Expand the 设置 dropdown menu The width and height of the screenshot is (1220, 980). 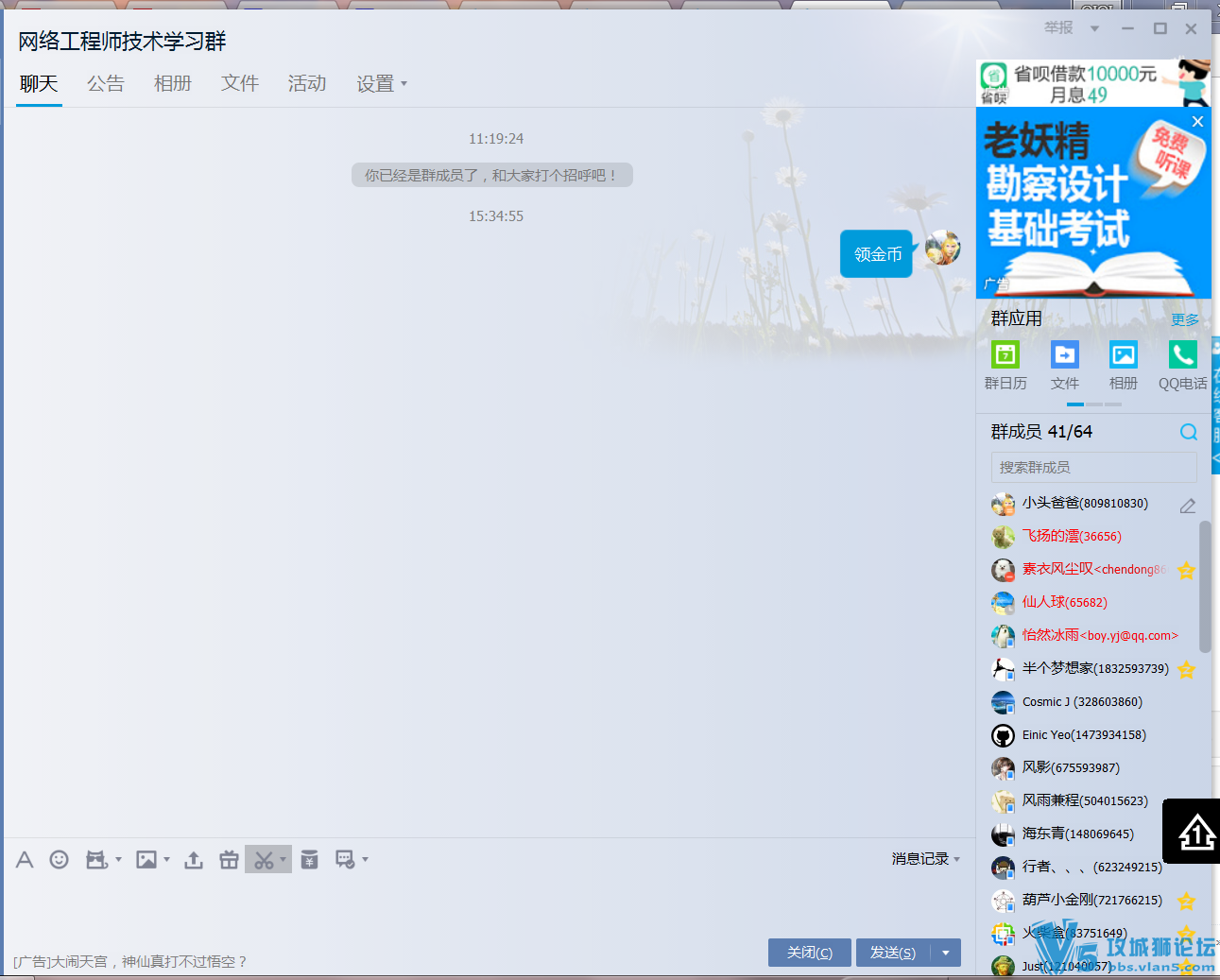(x=381, y=84)
